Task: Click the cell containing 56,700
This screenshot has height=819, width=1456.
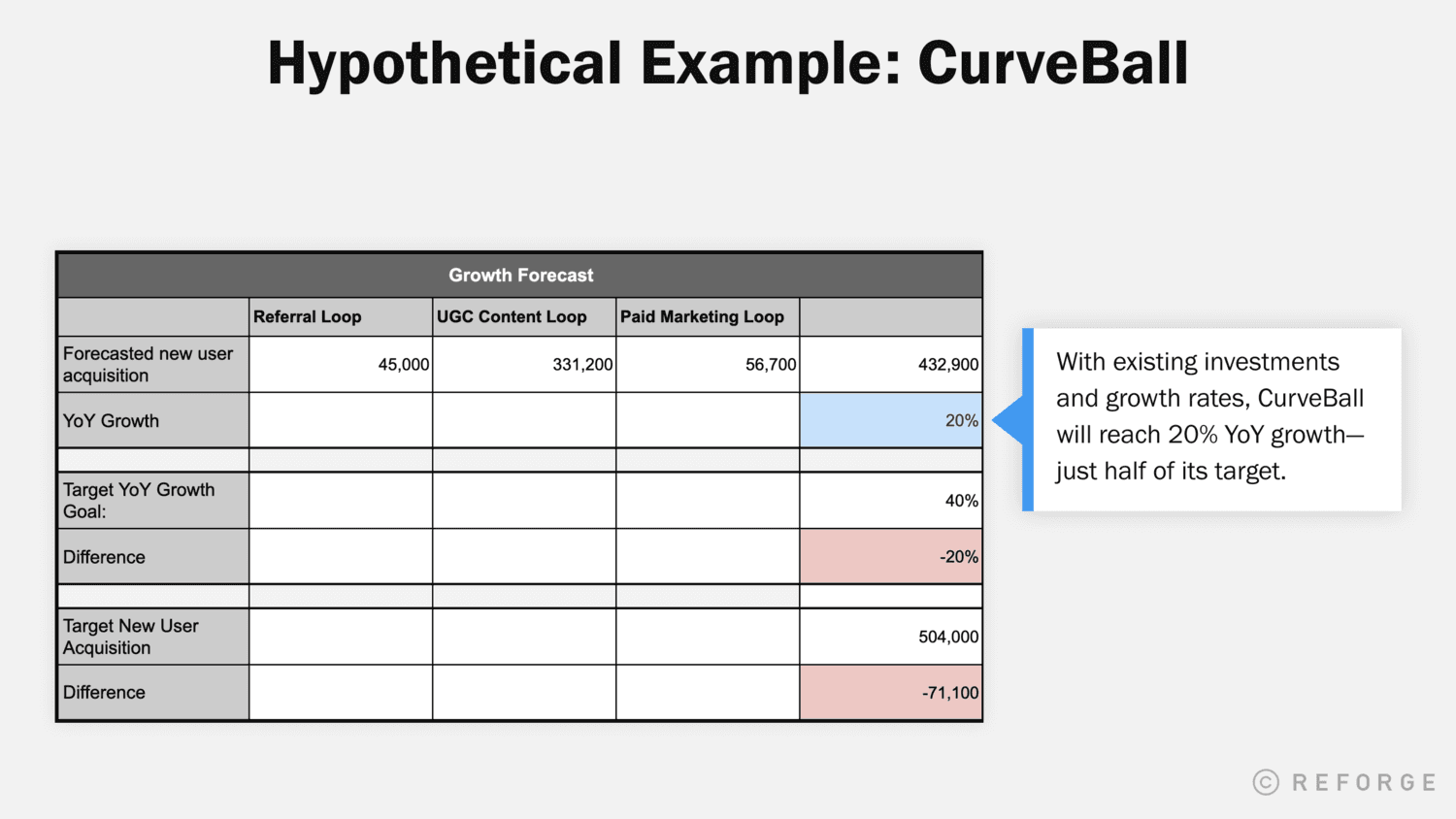Action: coord(708,365)
